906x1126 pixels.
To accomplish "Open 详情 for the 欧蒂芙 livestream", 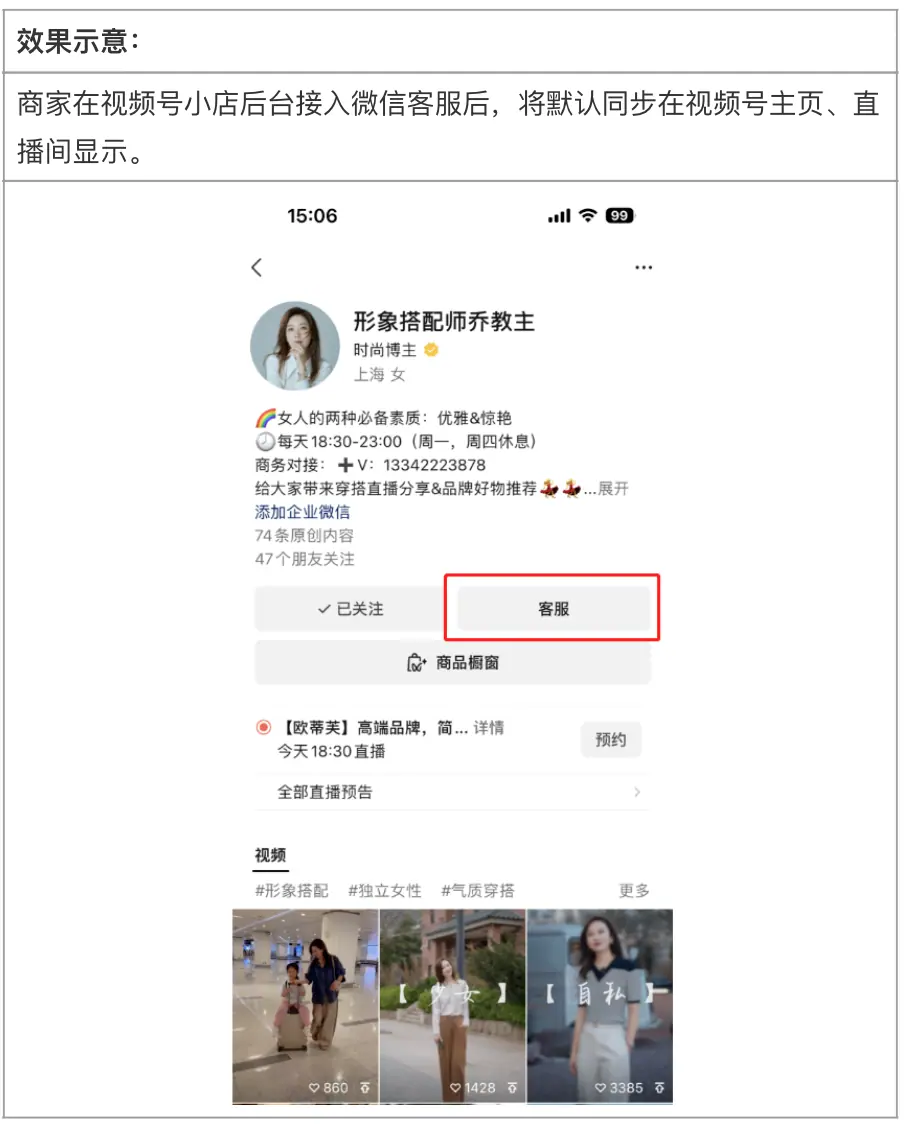I will click(489, 727).
